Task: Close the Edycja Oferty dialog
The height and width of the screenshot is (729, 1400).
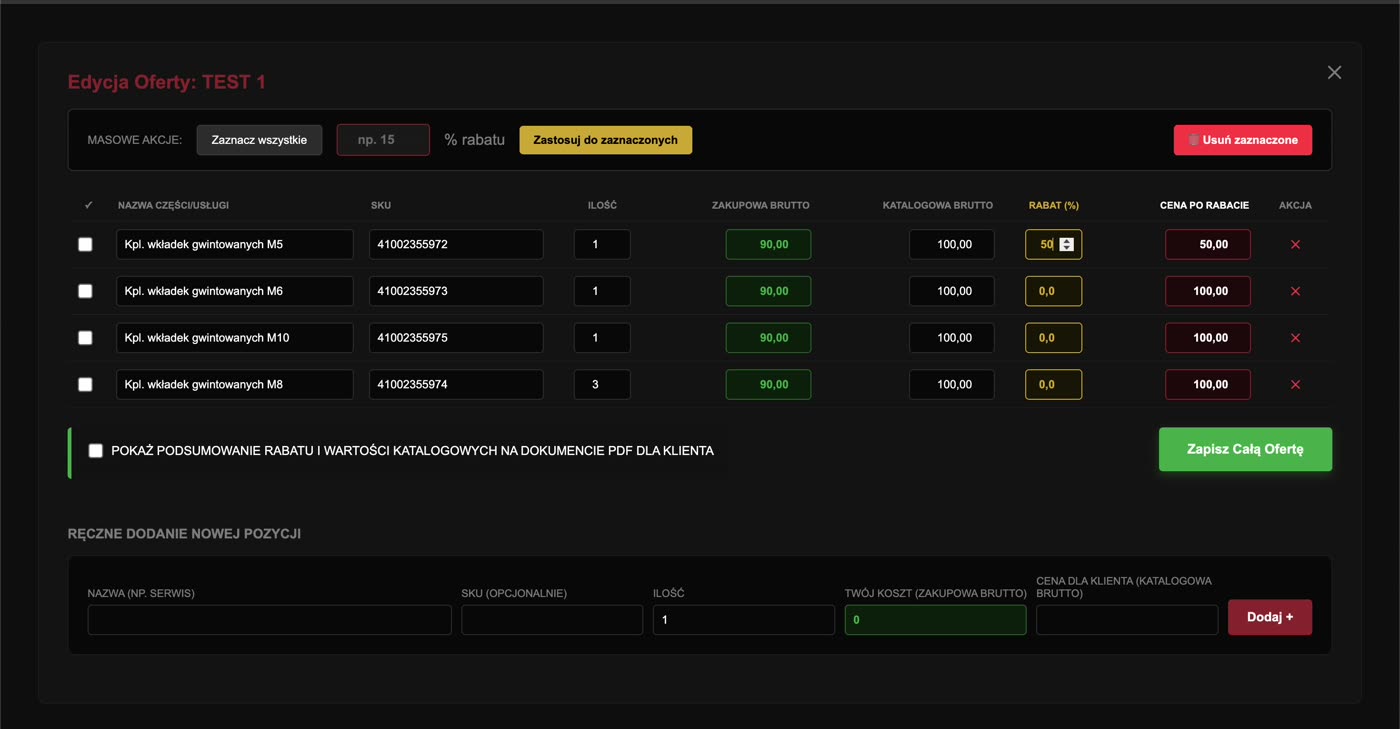Action: point(1334,72)
